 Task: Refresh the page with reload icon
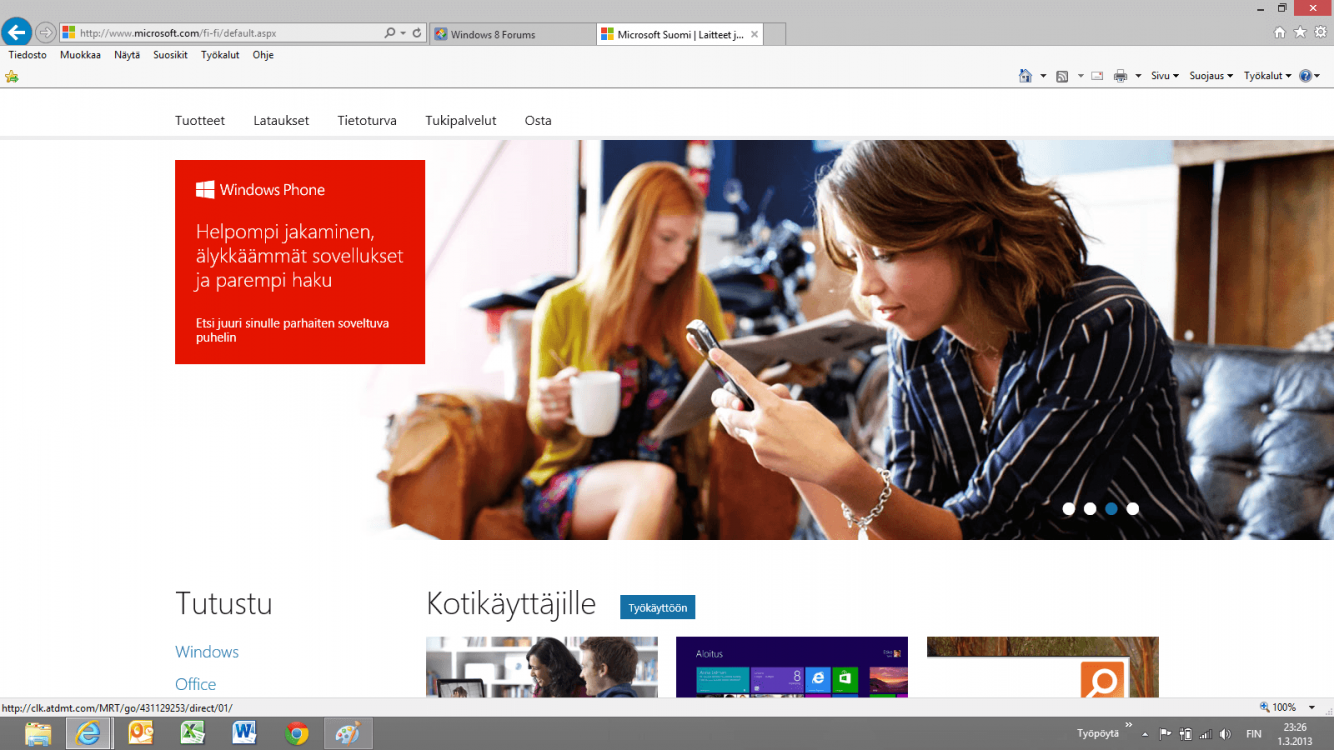coord(417,33)
